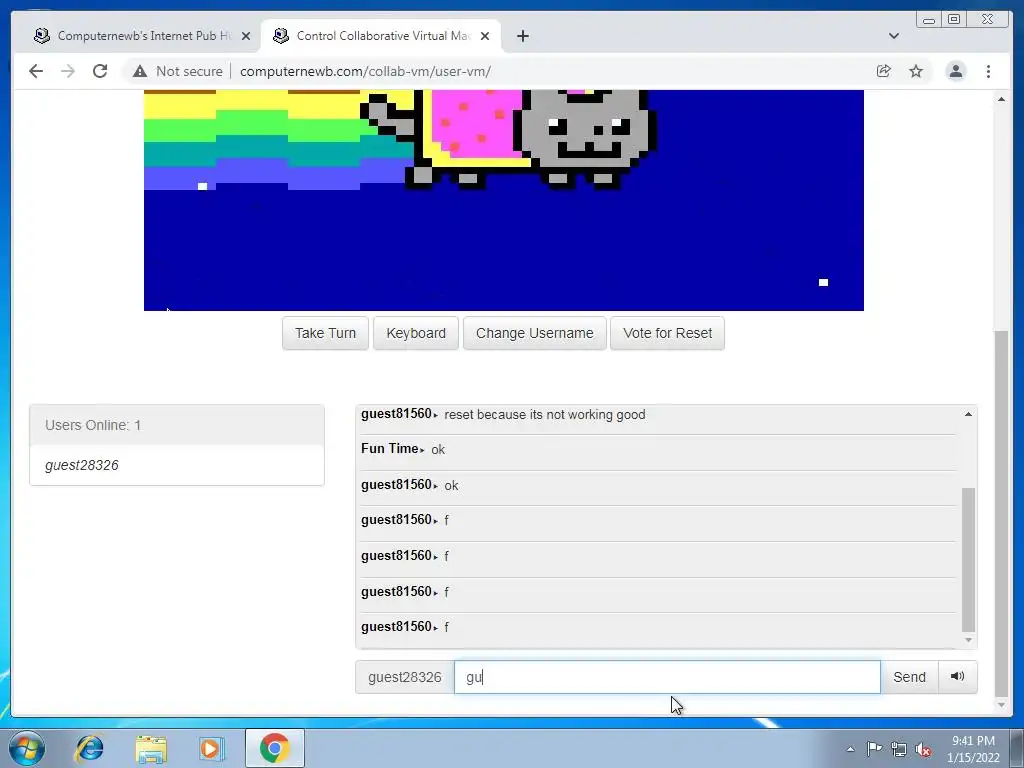Screen dimensions: 1024x768
Task: Open Windows Media Player on taskbar
Action: point(211,748)
